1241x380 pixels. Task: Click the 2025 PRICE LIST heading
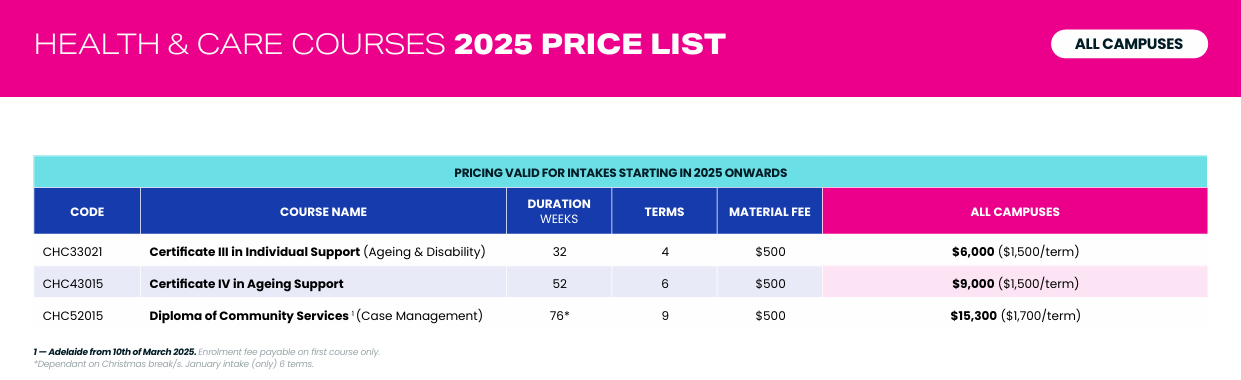point(590,44)
